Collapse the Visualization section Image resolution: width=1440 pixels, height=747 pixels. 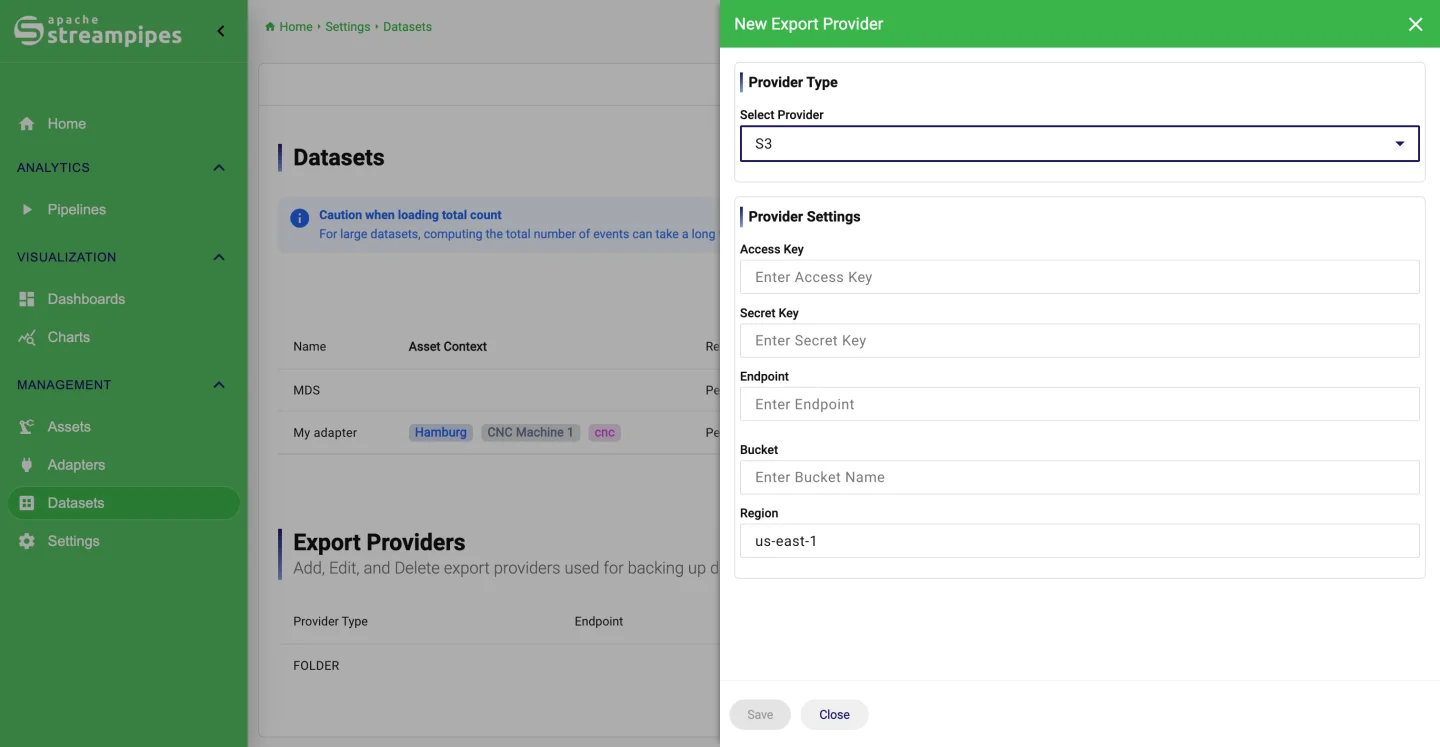[219, 257]
